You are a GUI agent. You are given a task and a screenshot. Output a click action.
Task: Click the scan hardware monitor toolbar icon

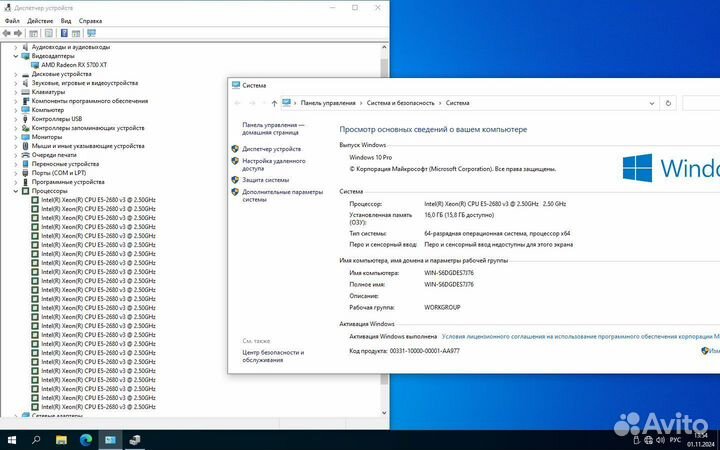click(x=91, y=33)
